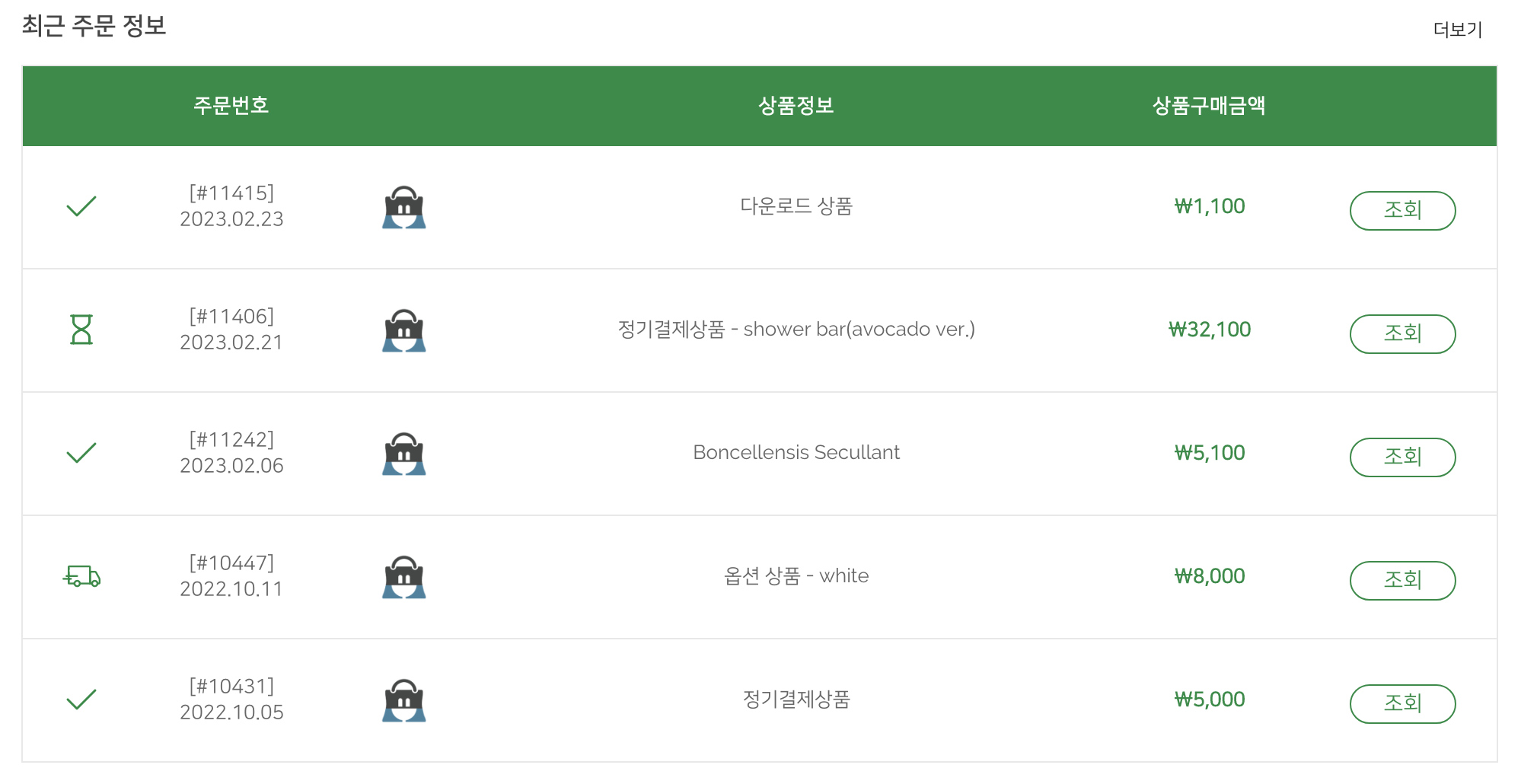Open the 더보기 link for more orders
Image resolution: width=1521 pixels, height=784 pixels.
(x=1457, y=30)
